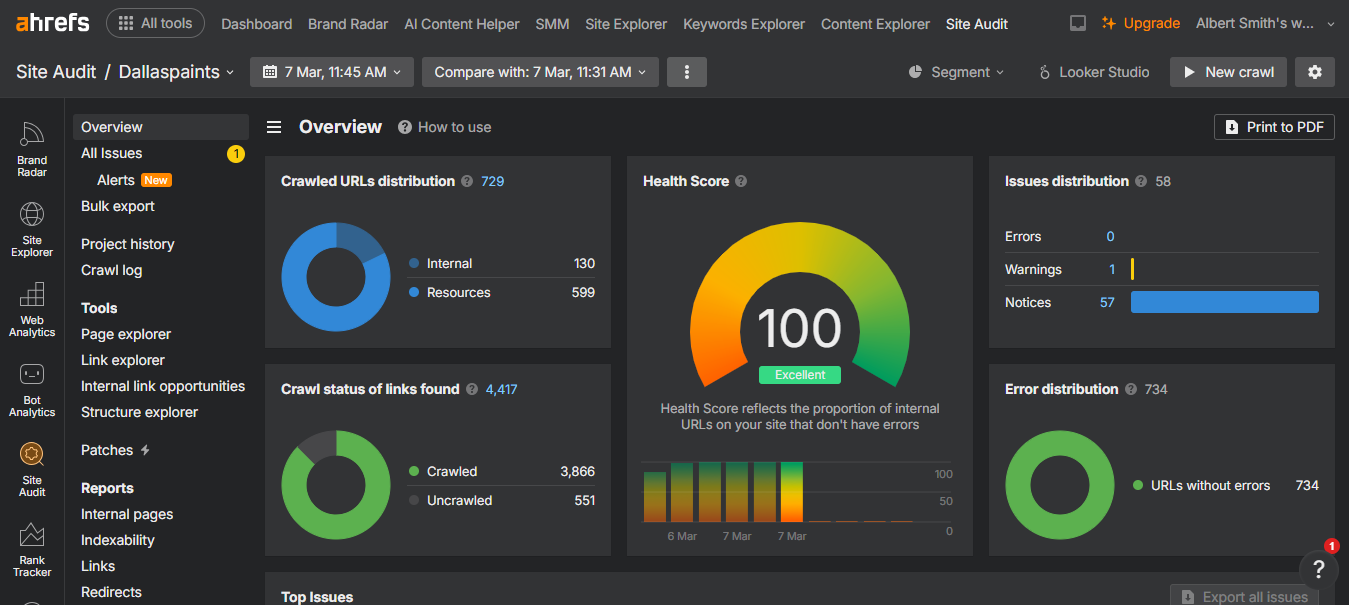This screenshot has height=605, width=1349.
Task: Click the lightning icon beside Patches
Action: pyautogui.click(x=145, y=450)
